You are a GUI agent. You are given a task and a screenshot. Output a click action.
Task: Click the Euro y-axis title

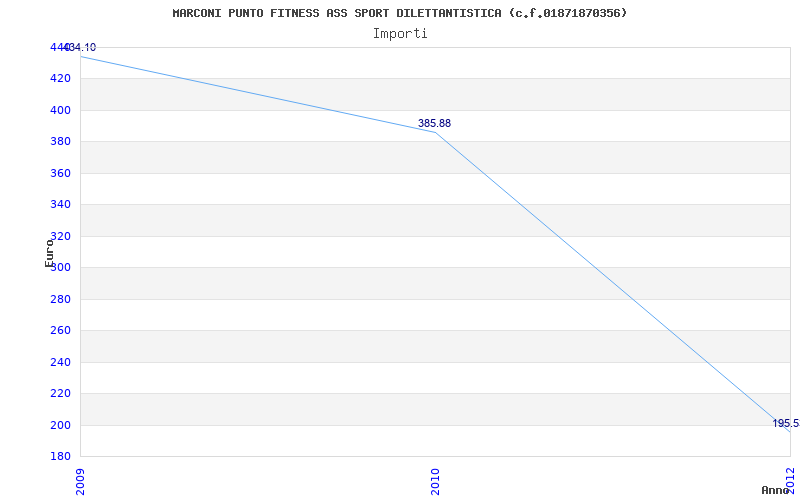point(49,253)
